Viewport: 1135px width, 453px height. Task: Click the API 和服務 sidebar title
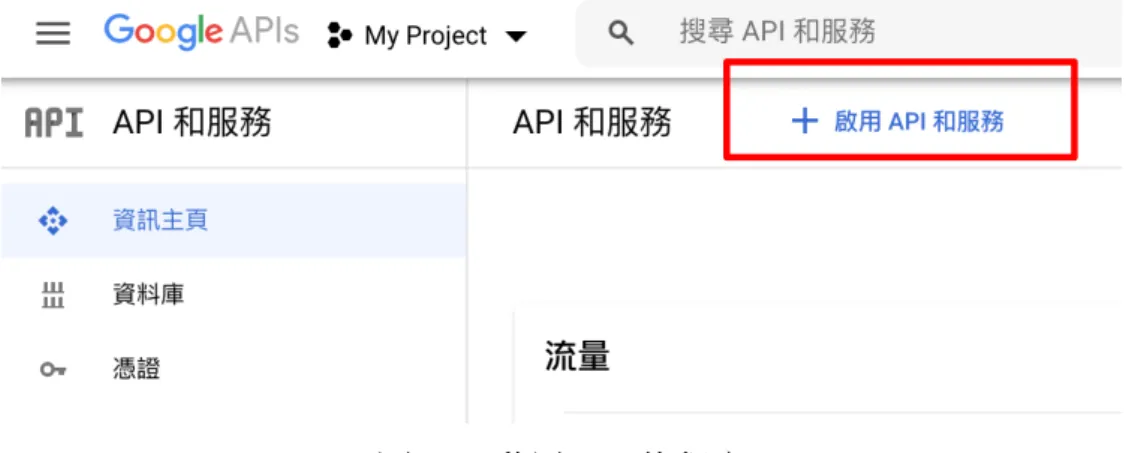(192, 122)
